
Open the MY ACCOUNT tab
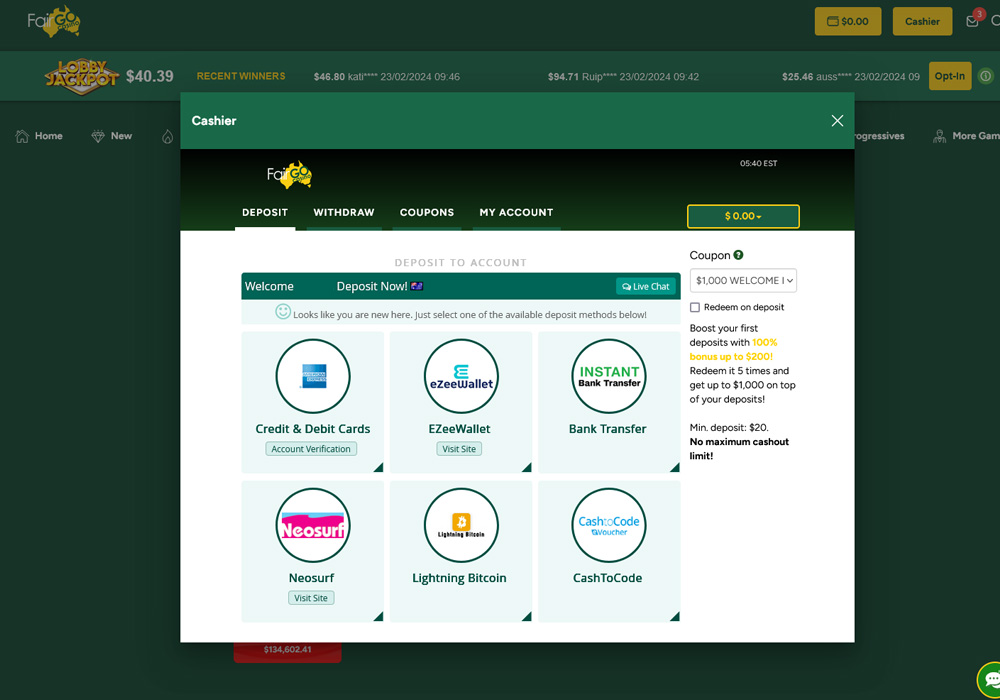[x=517, y=212]
